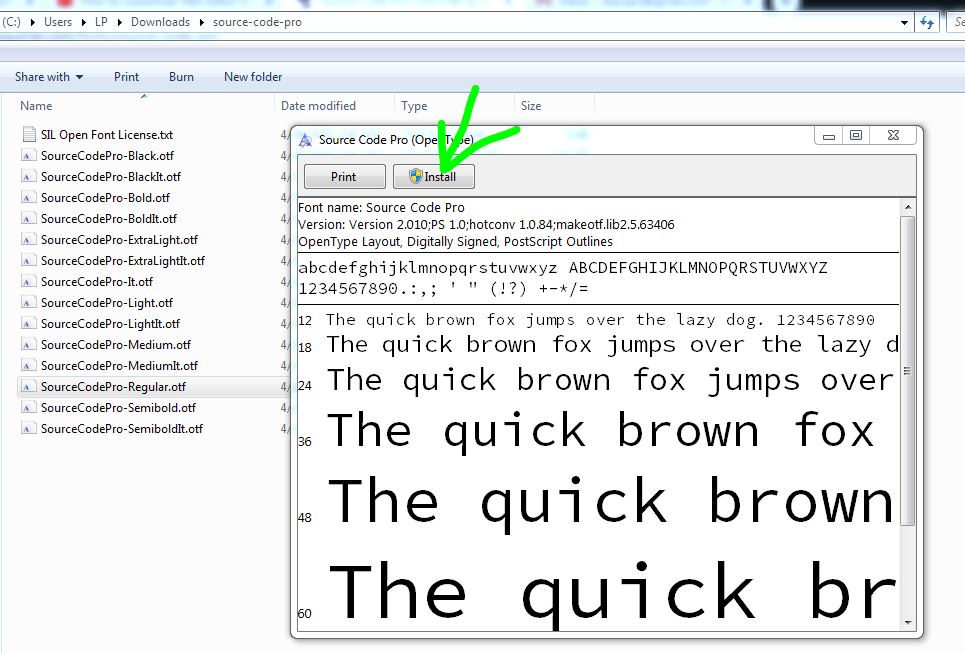Select the SourceCodePro-Semibold.otf file name

(118, 407)
